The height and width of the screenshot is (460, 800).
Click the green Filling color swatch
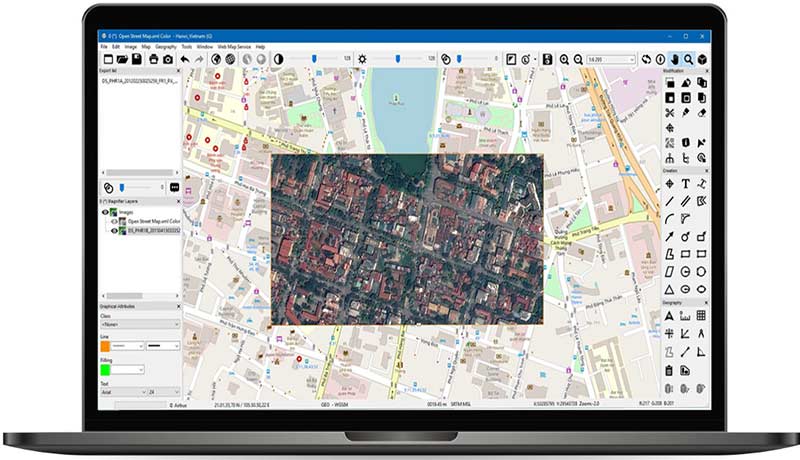click(x=105, y=370)
